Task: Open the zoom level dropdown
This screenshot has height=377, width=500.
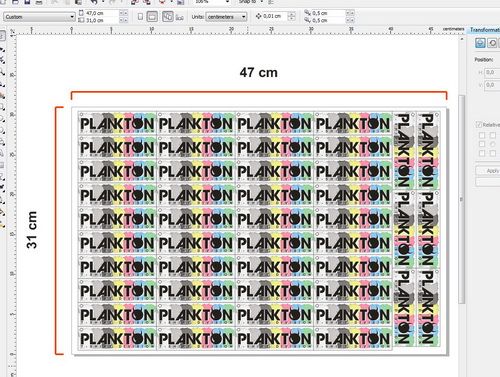Action: (212, 2)
